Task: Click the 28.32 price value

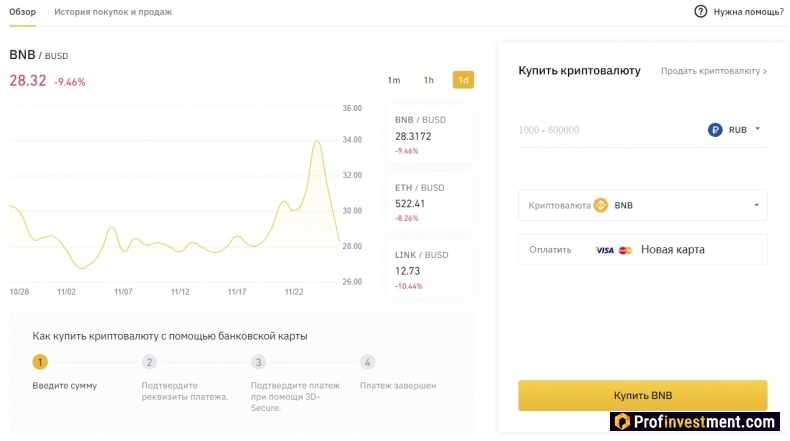Action: point(28,81)
